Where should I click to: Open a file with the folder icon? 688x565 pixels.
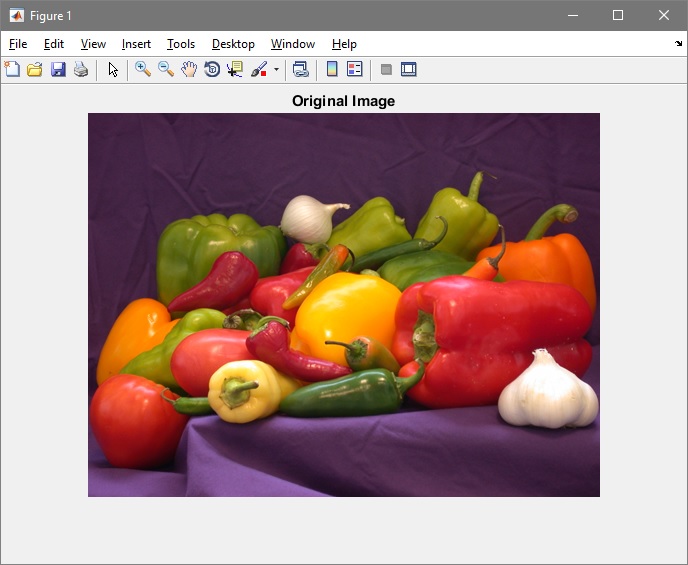(35, 69)
